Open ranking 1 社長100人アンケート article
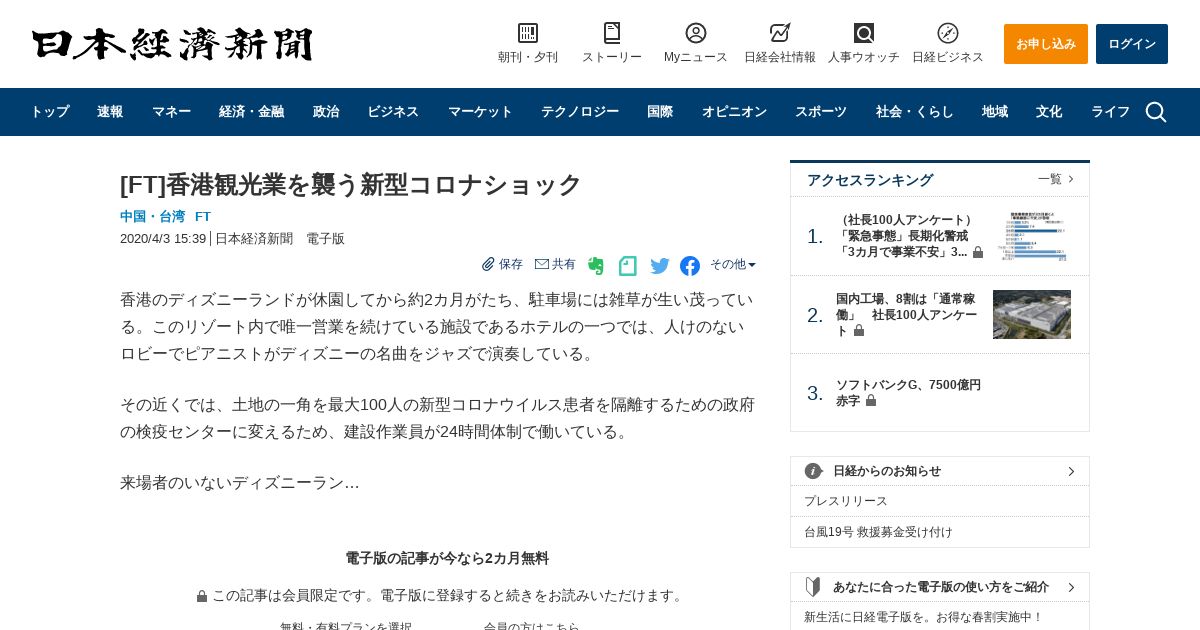Image resolution: width=1200 pixels, height=630 pixels. pos(908,236)
